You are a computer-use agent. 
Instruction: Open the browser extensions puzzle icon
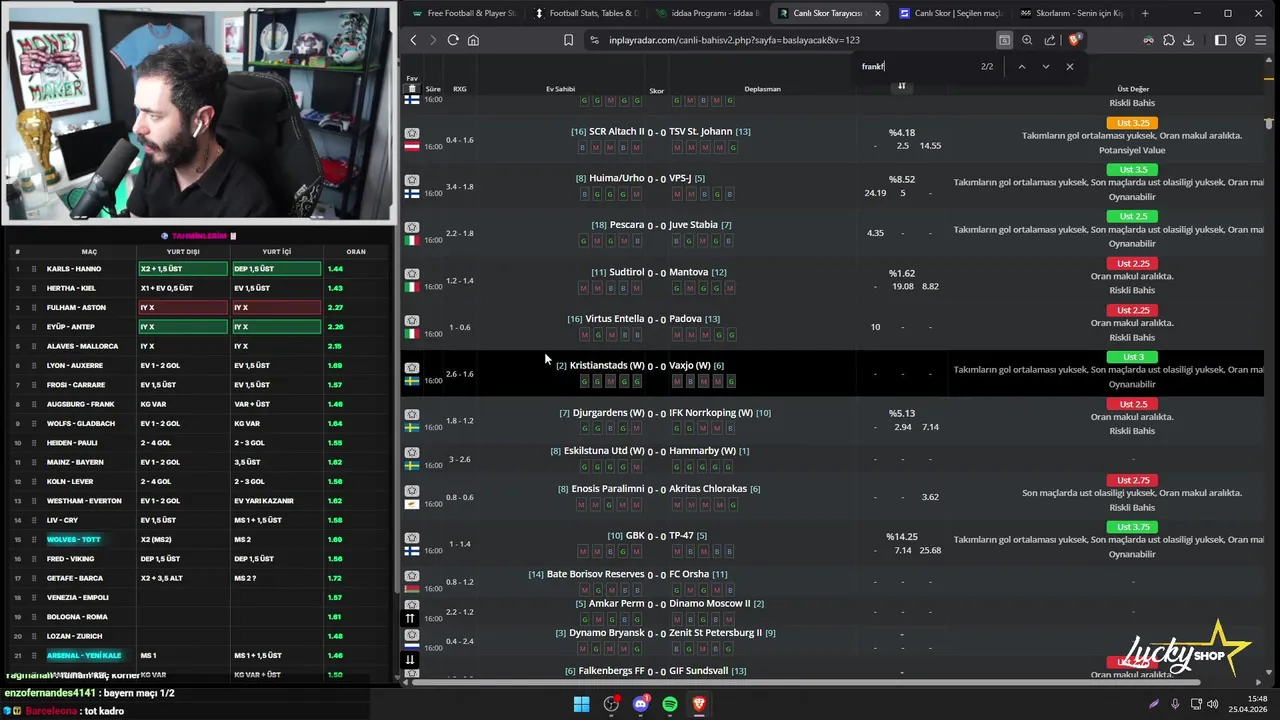(x=1168, y=40)
